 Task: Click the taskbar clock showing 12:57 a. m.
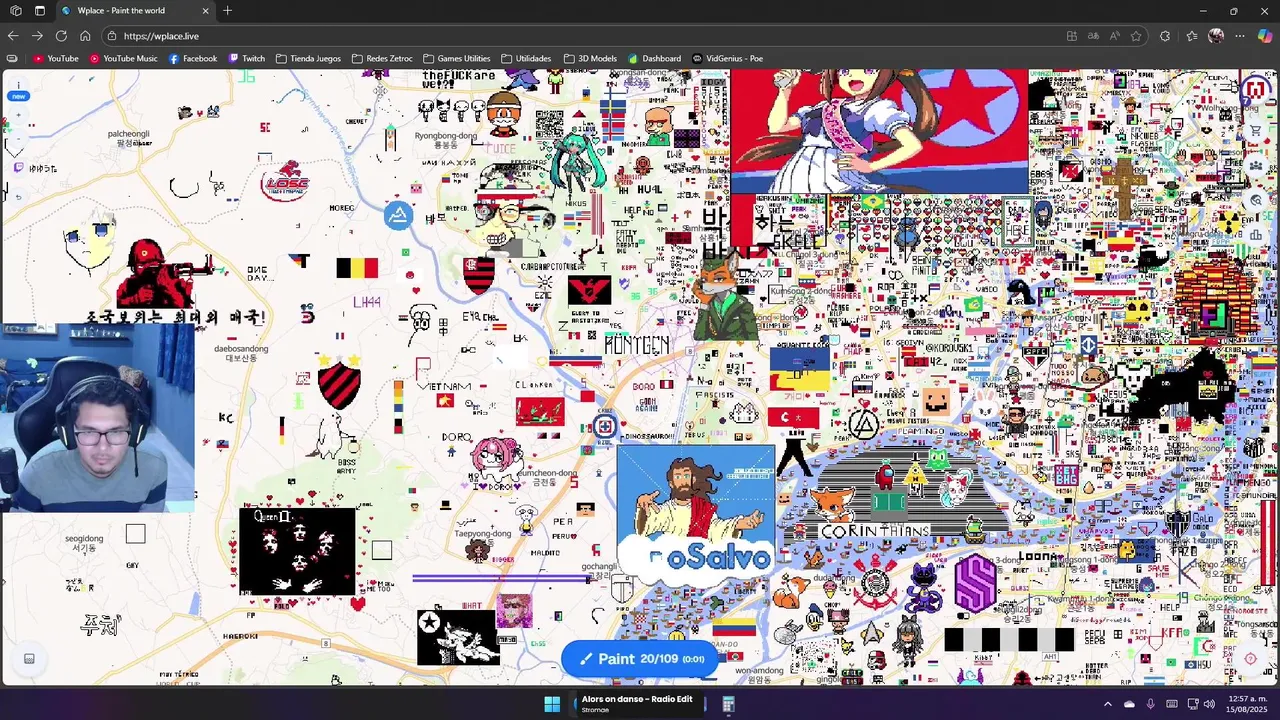pyautogui.click(x=1247, y=704)
